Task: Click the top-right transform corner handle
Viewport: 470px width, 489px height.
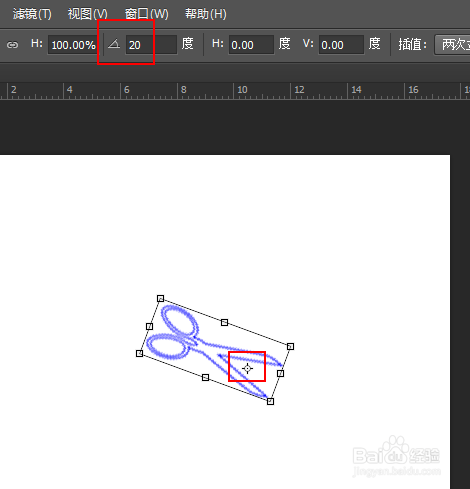Action: (290, 347)
